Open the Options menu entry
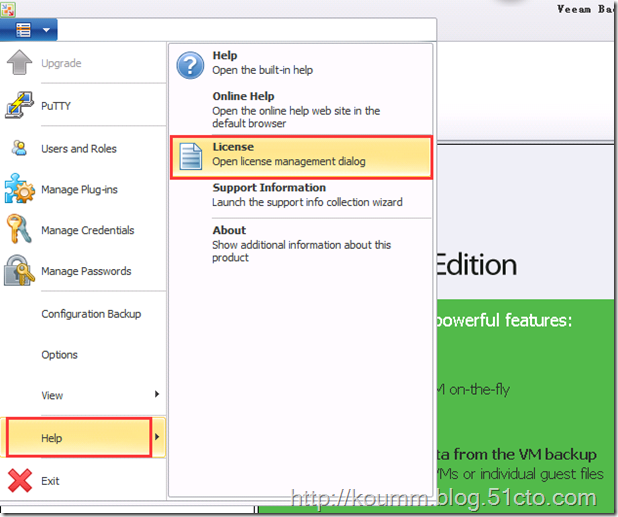The height and width of the screenshot is (517, 618). 83,355
